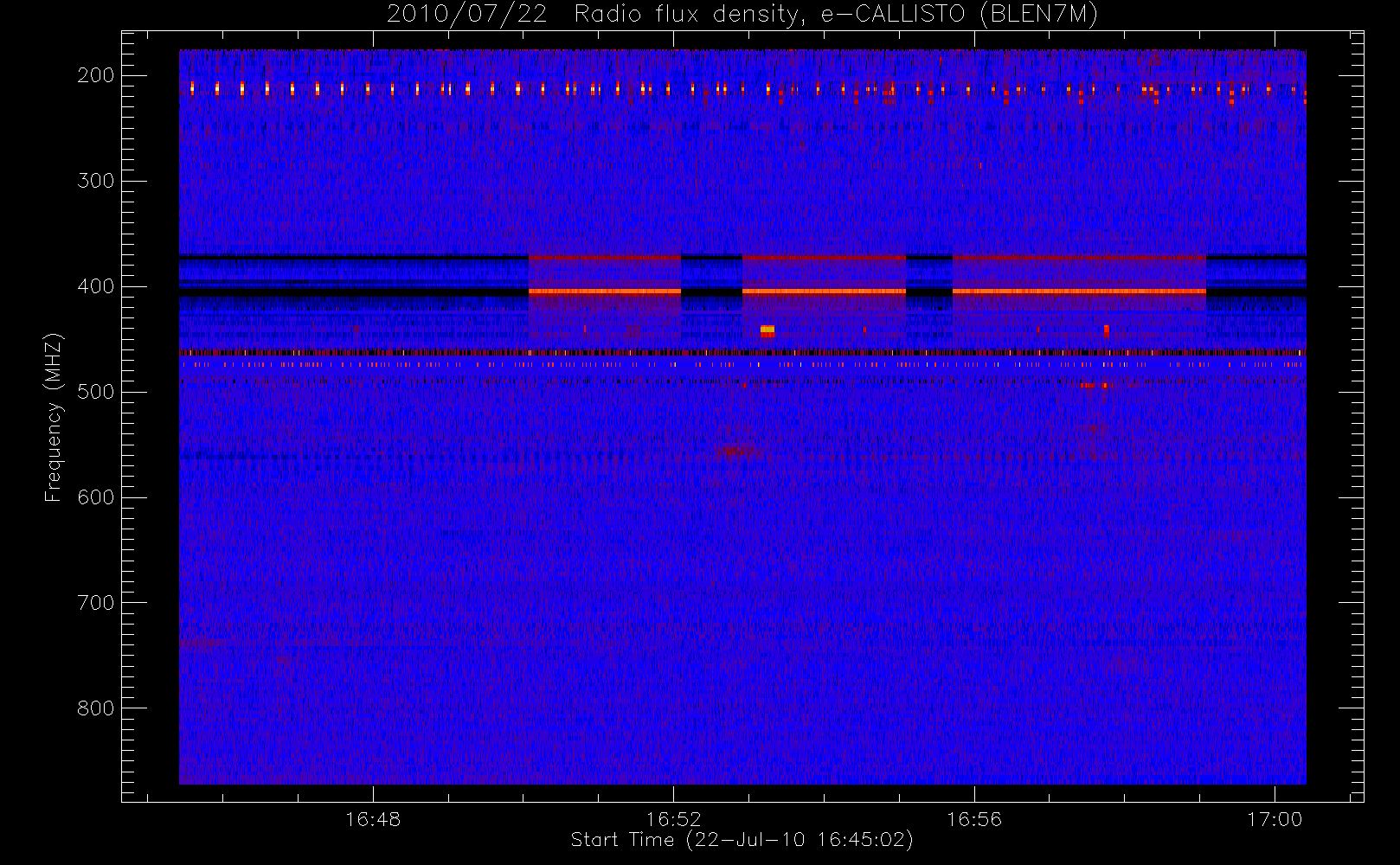Click the 'Start Time (22-Jul-10 16:45:02)' label
The width and height of the screenshot is (1400, 865).
coord(742,840)
